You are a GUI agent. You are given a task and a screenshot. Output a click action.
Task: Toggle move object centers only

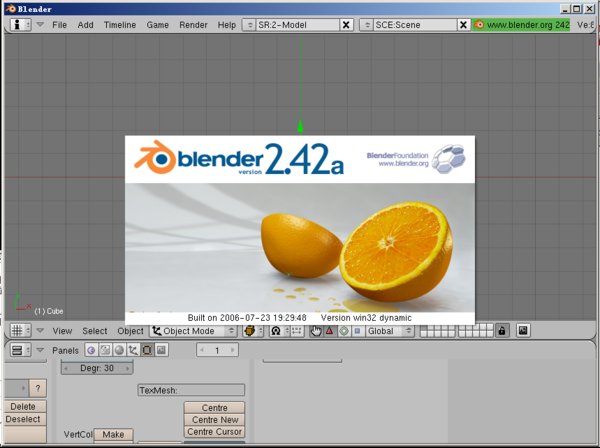point(297,331)
